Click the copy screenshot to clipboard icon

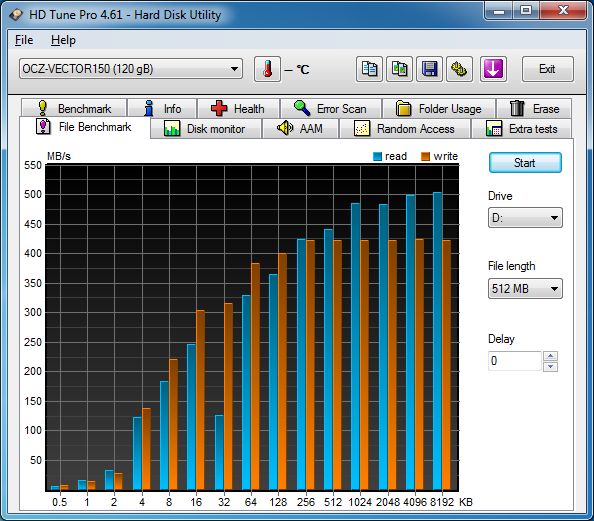[399, 69]
